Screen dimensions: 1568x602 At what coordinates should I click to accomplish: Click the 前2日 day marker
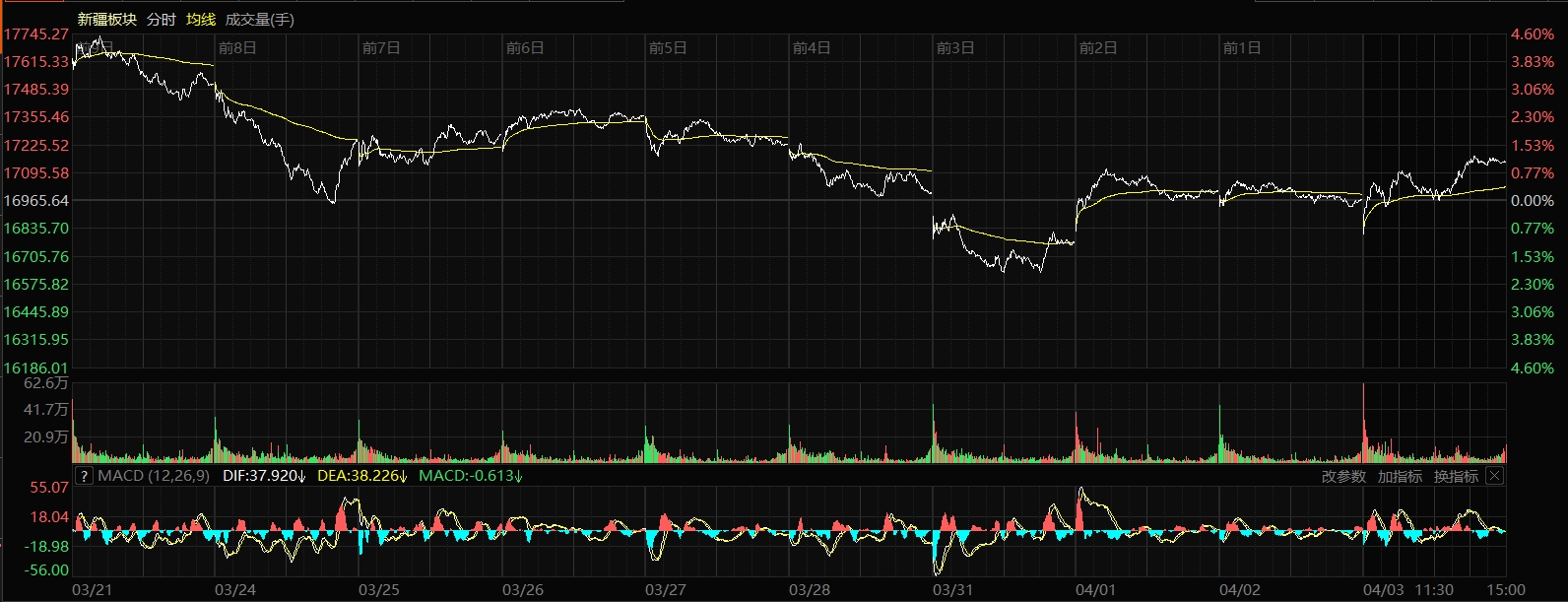pyautogui.click(x=1098, y=47)
